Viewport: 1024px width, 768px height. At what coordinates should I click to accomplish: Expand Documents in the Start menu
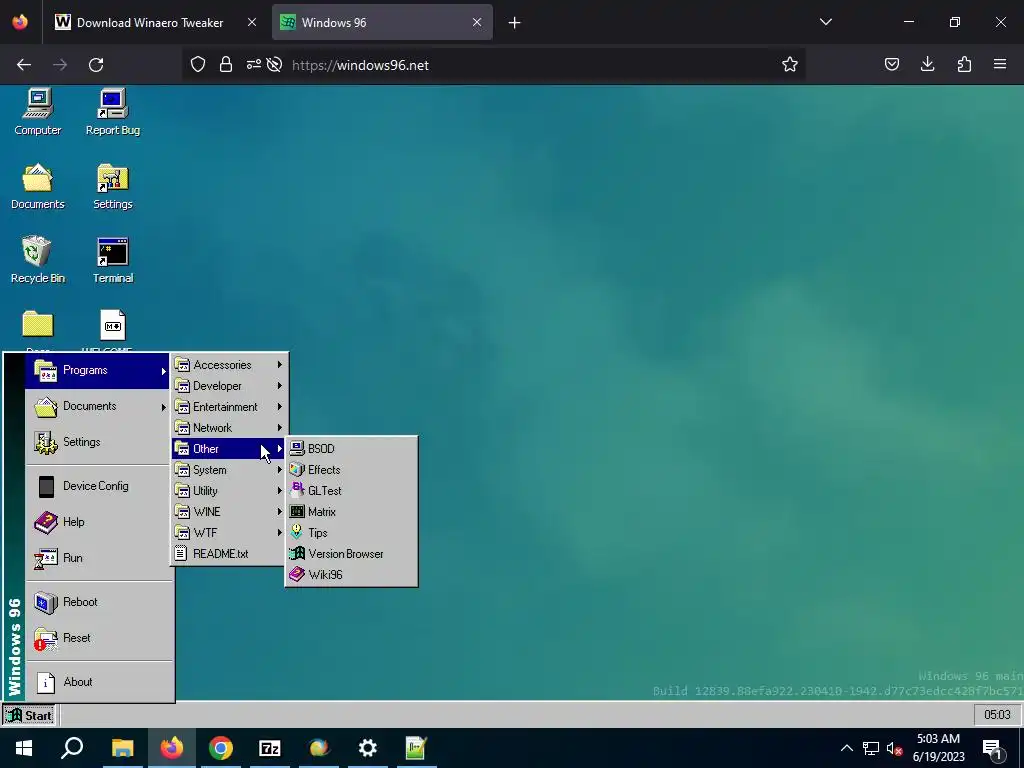98,406
